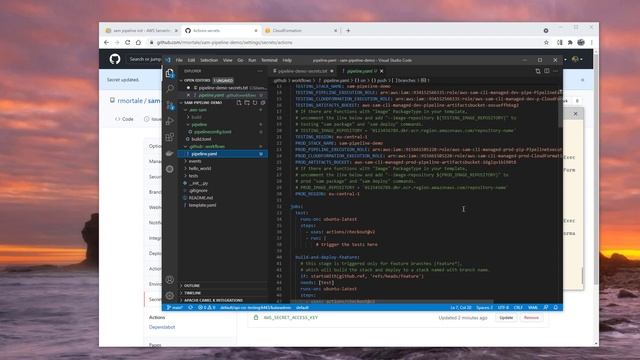The image size is (640, 360).
Task: Open the Chrome extensions puzzle icon
Action: click(570, 42)
